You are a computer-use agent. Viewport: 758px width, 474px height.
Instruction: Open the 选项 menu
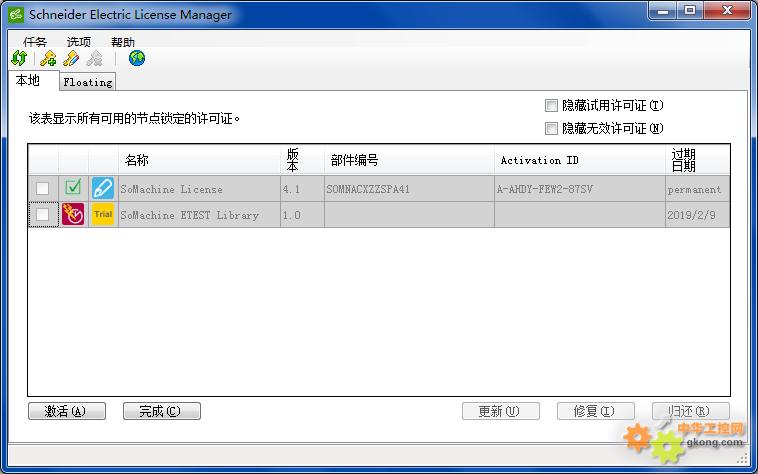coord(78,42)
